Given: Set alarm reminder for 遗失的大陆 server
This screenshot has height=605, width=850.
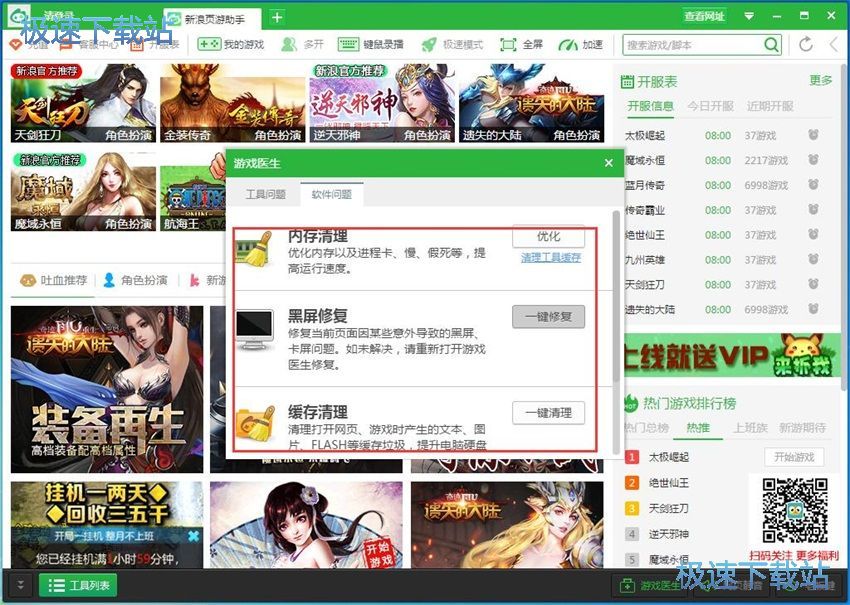Looking at the screenshot, I should (x=813, y=309).
